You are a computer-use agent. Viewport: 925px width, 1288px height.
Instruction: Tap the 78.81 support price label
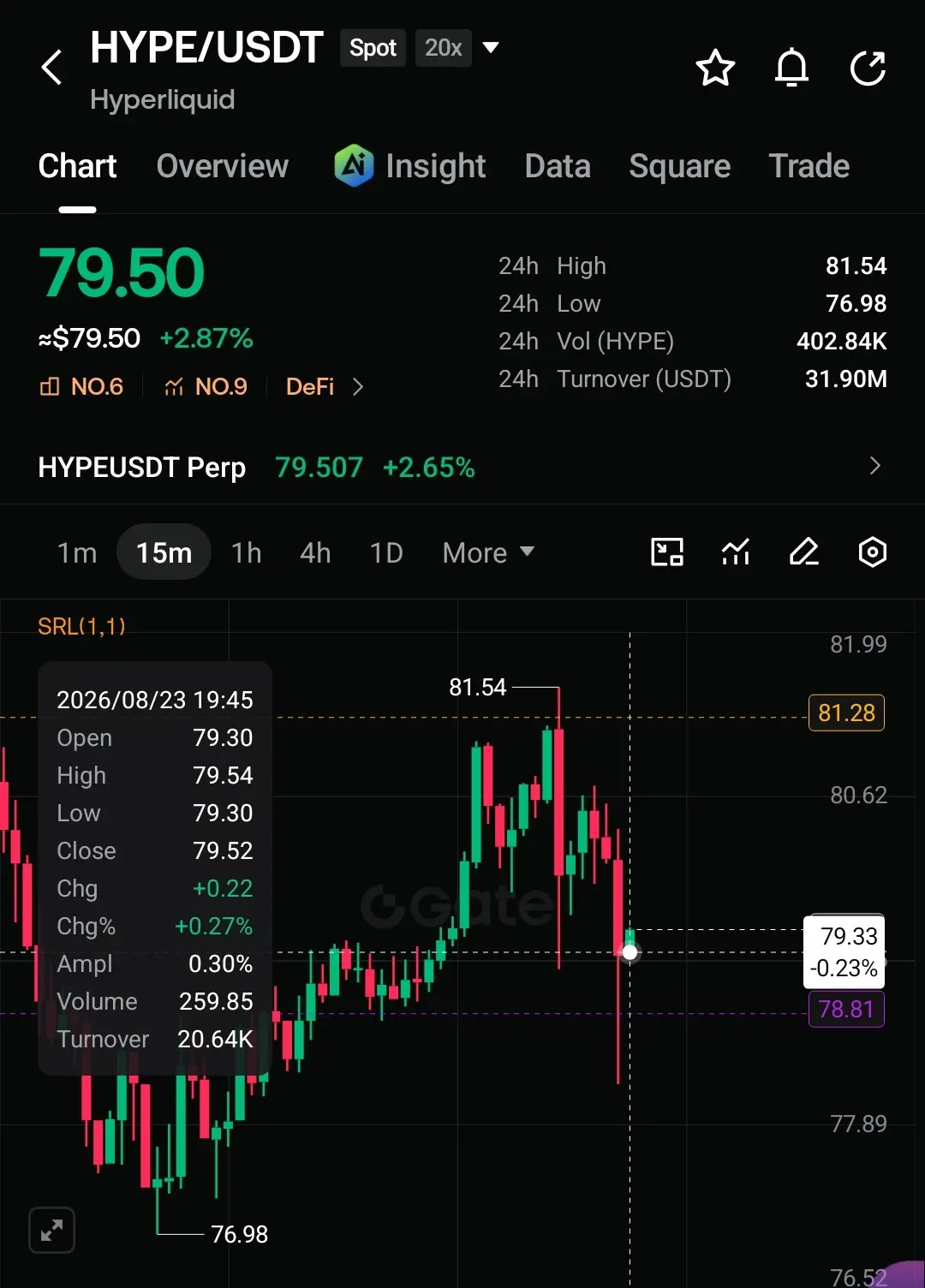[847, 1010]
